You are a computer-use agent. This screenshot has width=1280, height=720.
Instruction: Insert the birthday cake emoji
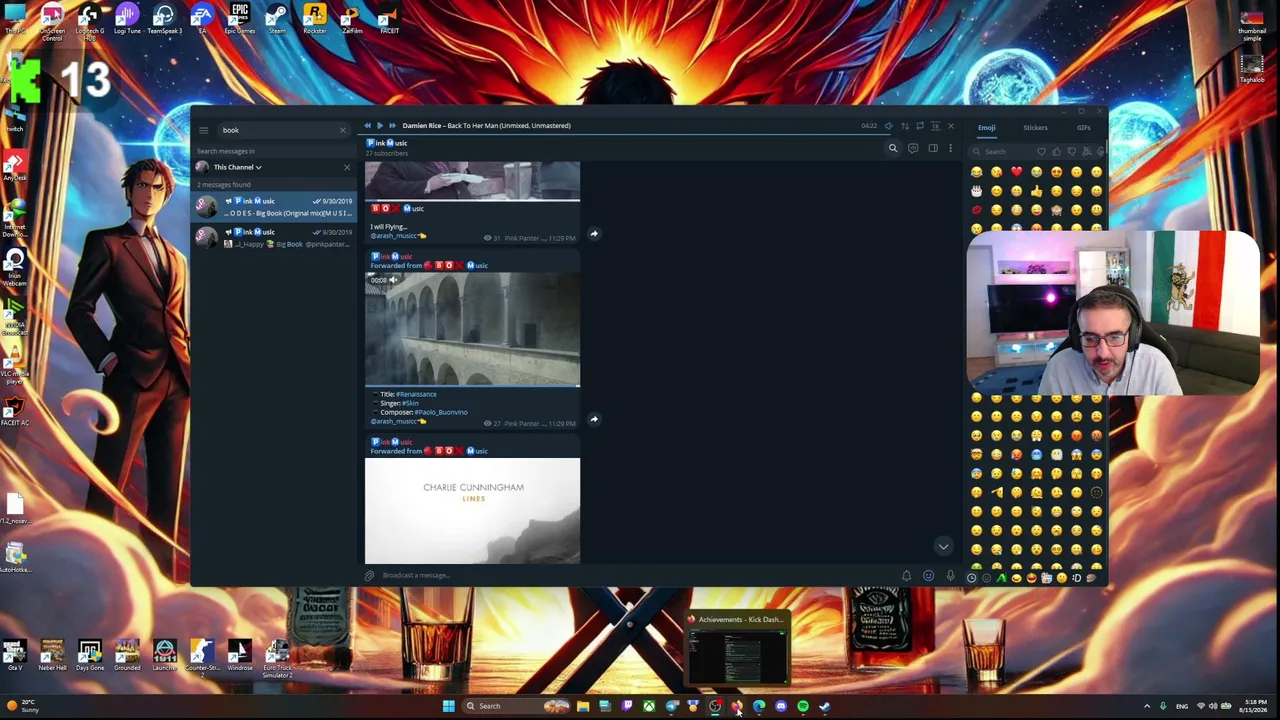pyautogui.click(x=976, y=191)
